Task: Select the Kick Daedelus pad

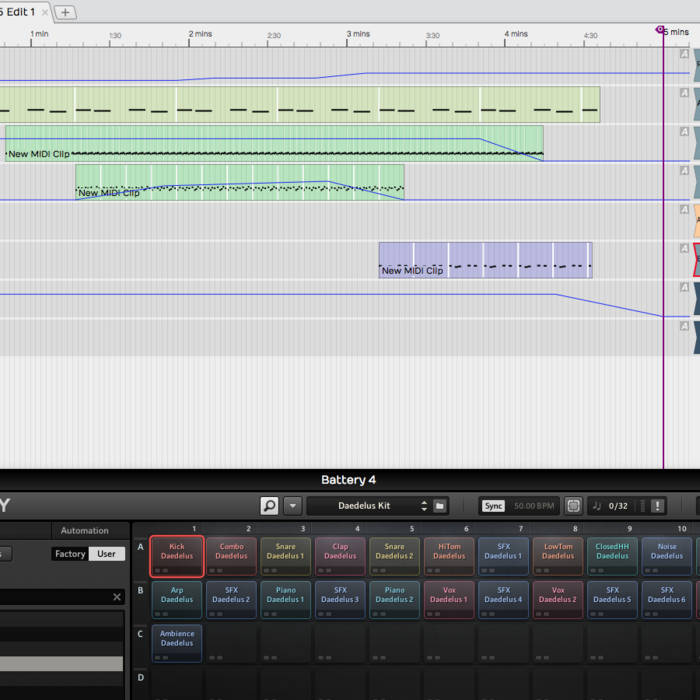Action: click(177, 556)
